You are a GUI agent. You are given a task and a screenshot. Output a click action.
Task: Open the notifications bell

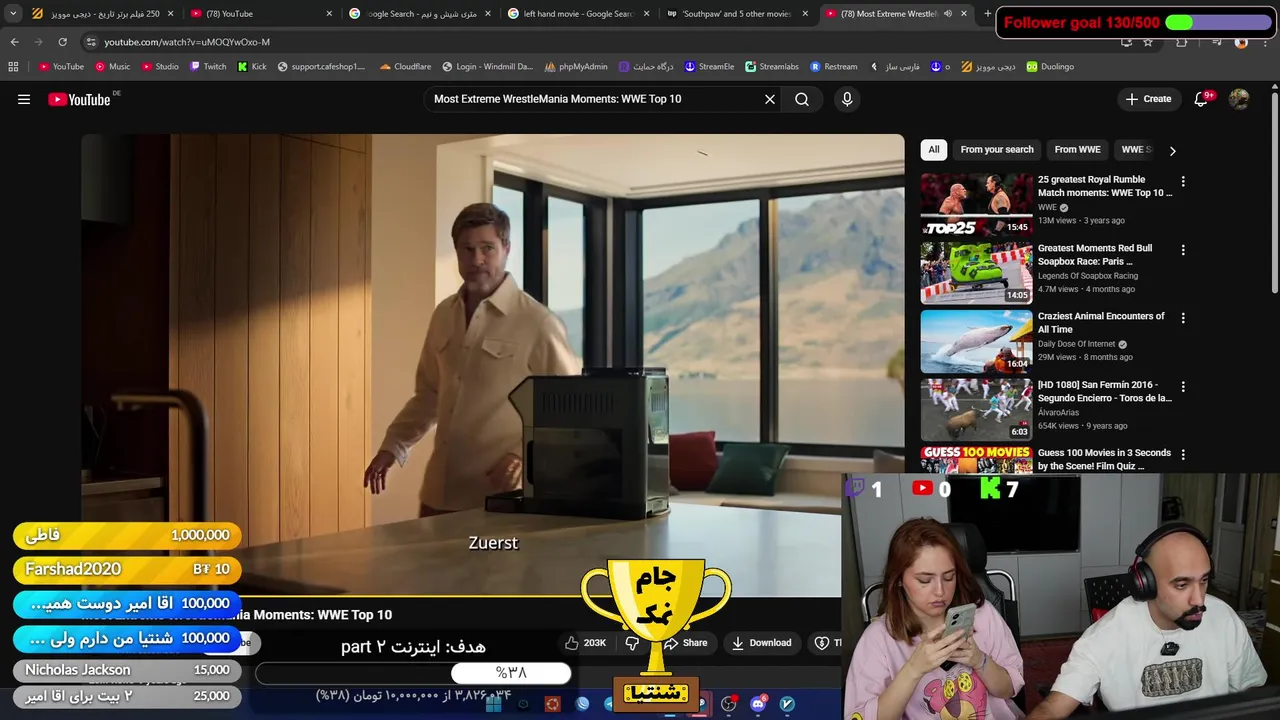1202,99
